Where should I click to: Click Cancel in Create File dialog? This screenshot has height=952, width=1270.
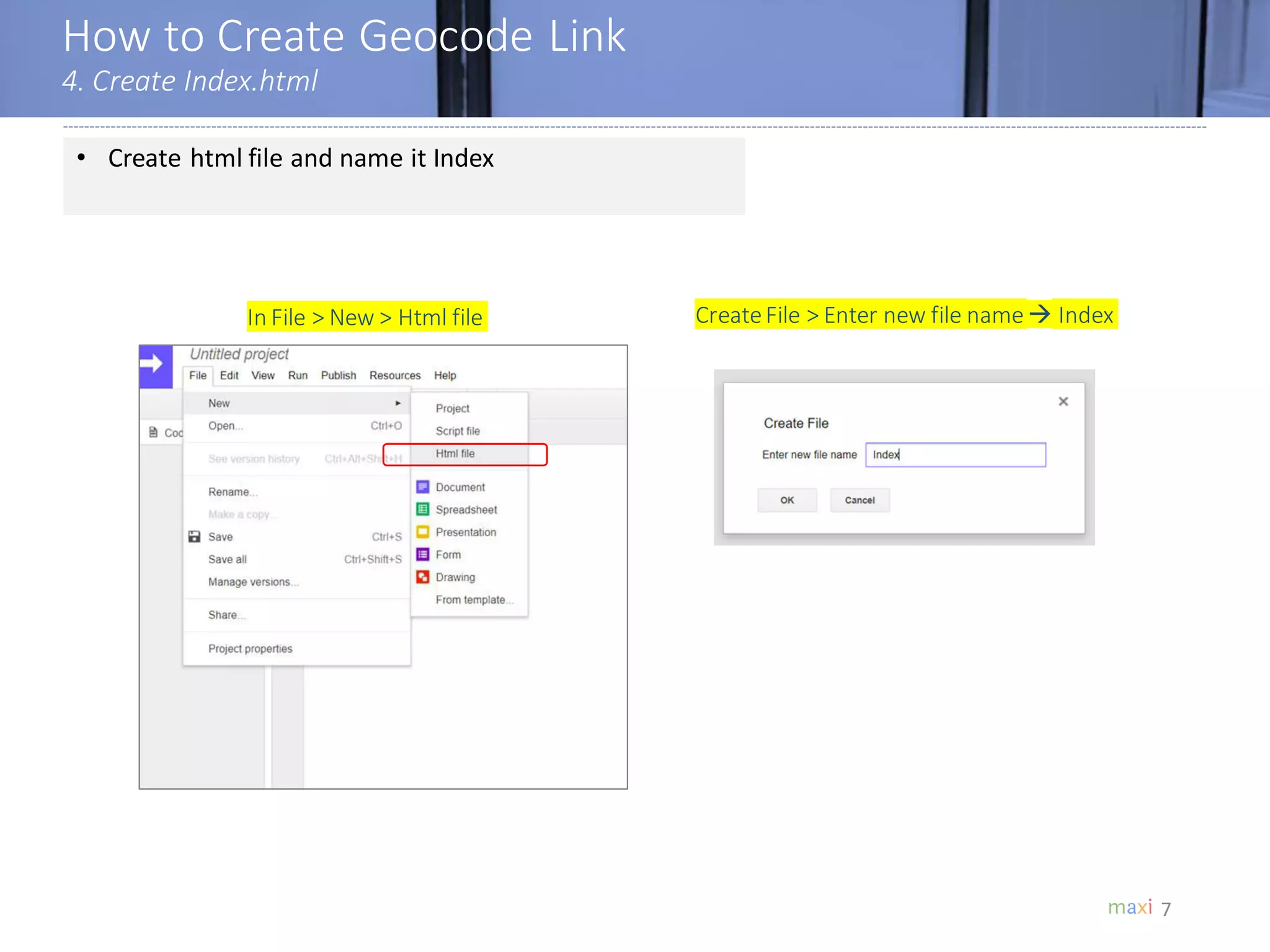[x=859, y=500]
